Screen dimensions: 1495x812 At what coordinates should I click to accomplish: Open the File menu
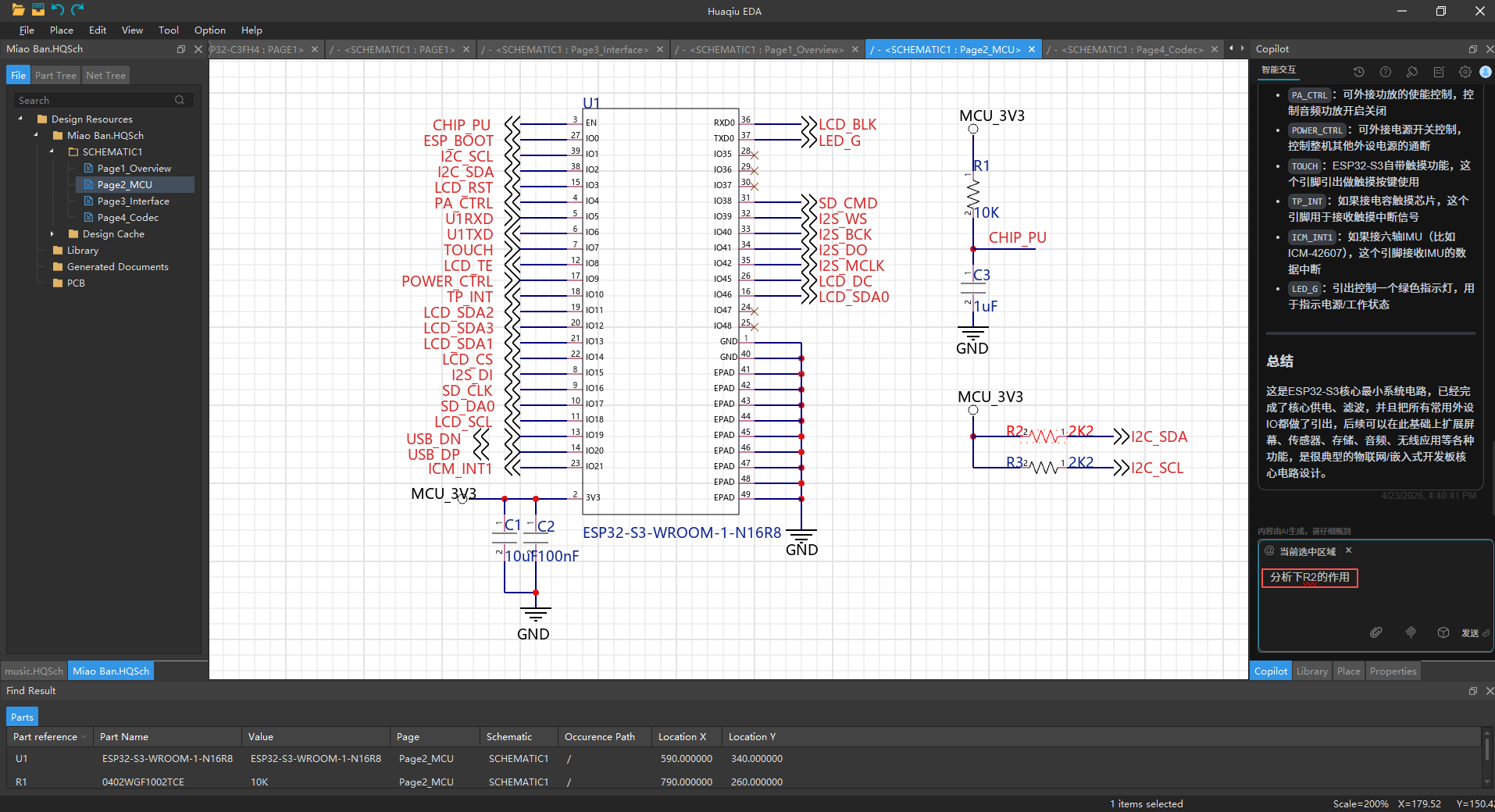[x=27, y=30]
